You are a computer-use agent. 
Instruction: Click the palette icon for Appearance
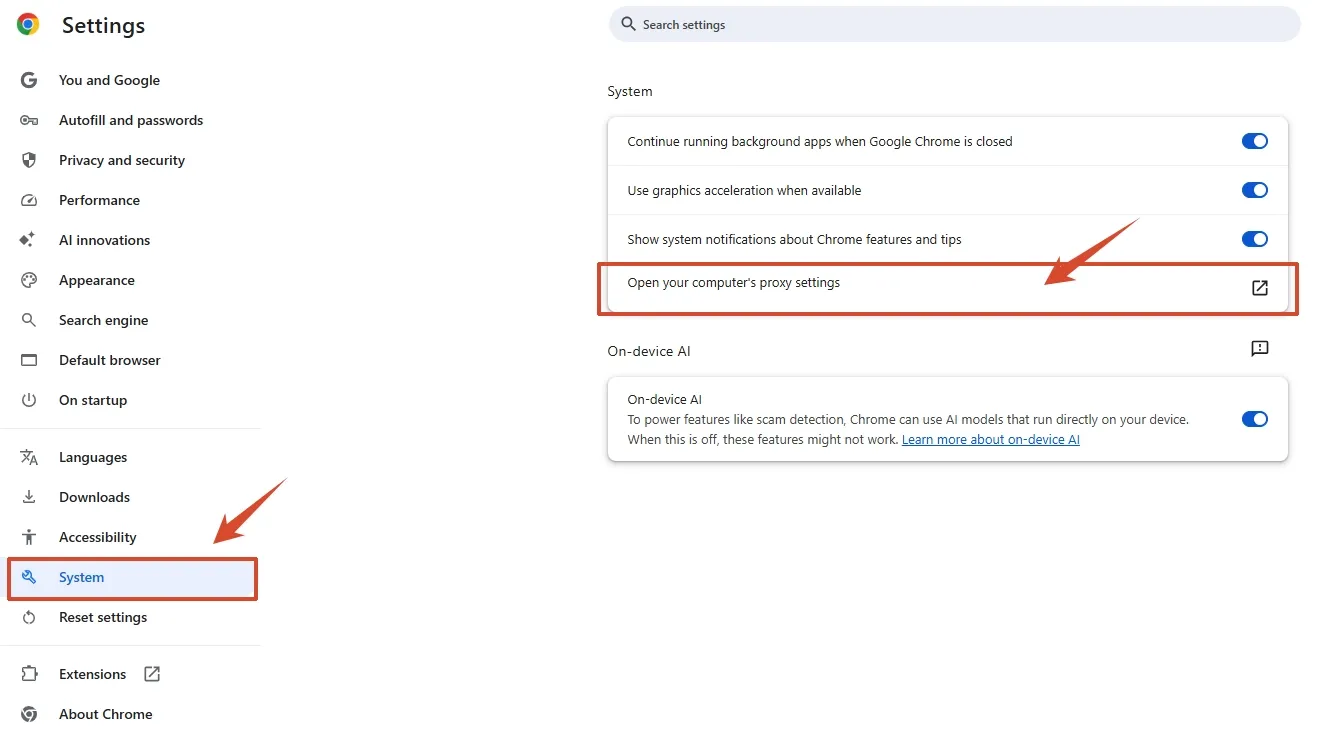pos(29,280)
